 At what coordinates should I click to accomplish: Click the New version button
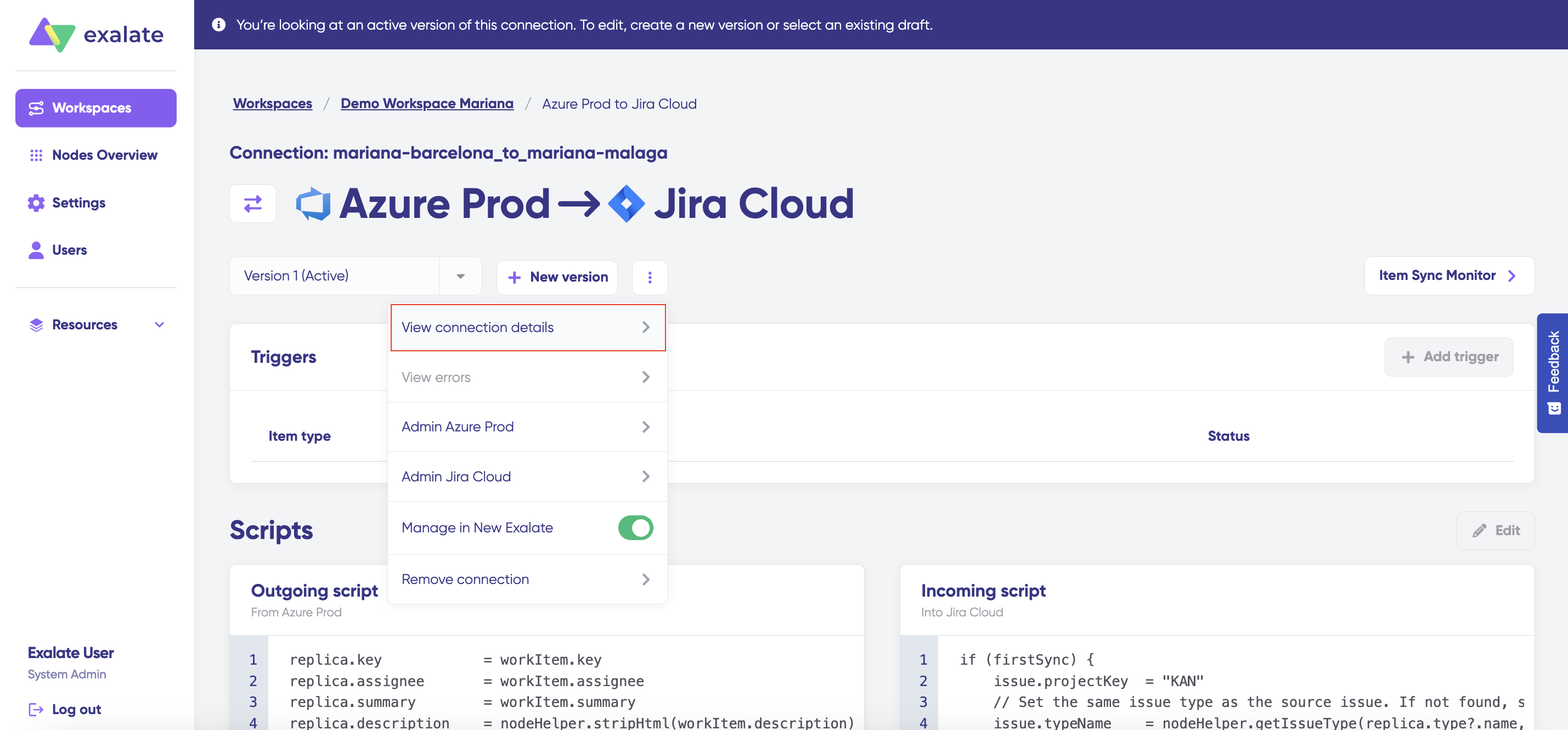point(557,277)
